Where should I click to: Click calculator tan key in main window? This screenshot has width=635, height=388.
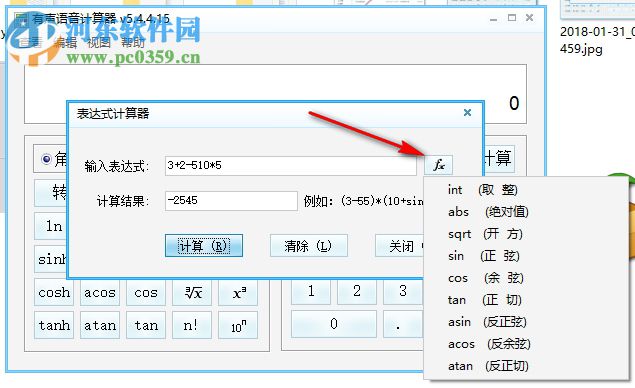tap(146, 325)
